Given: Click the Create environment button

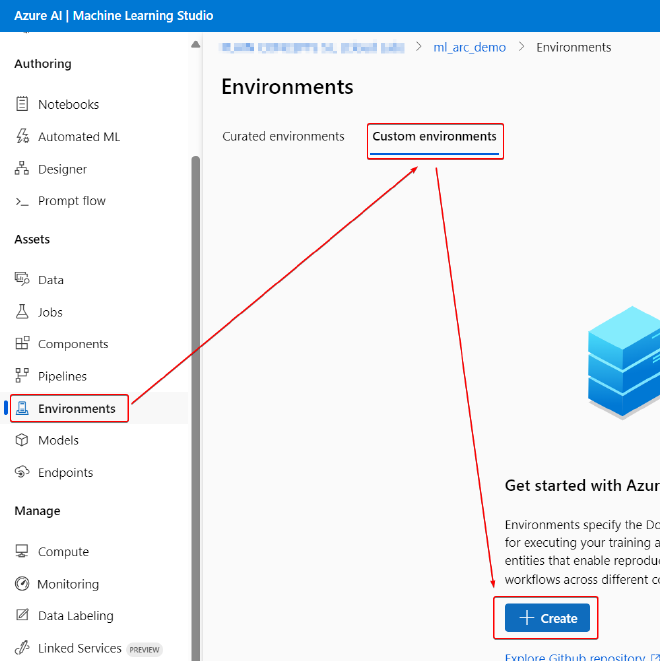Looking at the screenshot, I should pyautogui.click(x=547, y=618).
